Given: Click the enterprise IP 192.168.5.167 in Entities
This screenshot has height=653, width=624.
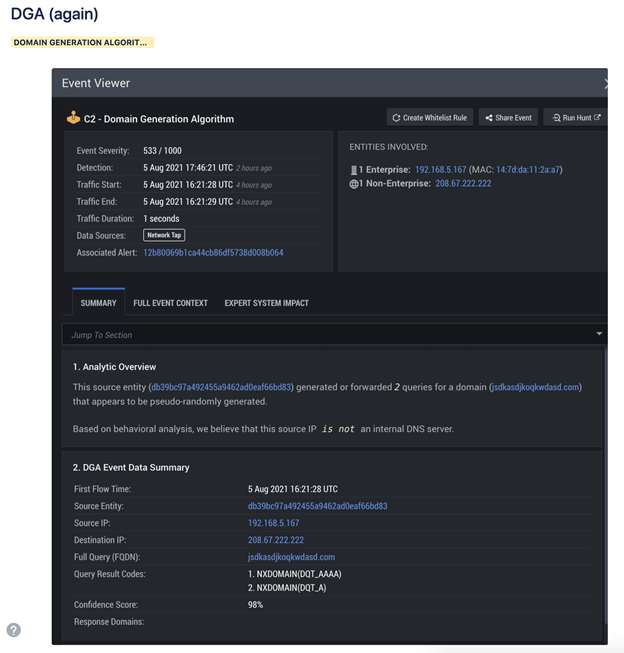Looking at the screenshot, I should pos(441,170).
